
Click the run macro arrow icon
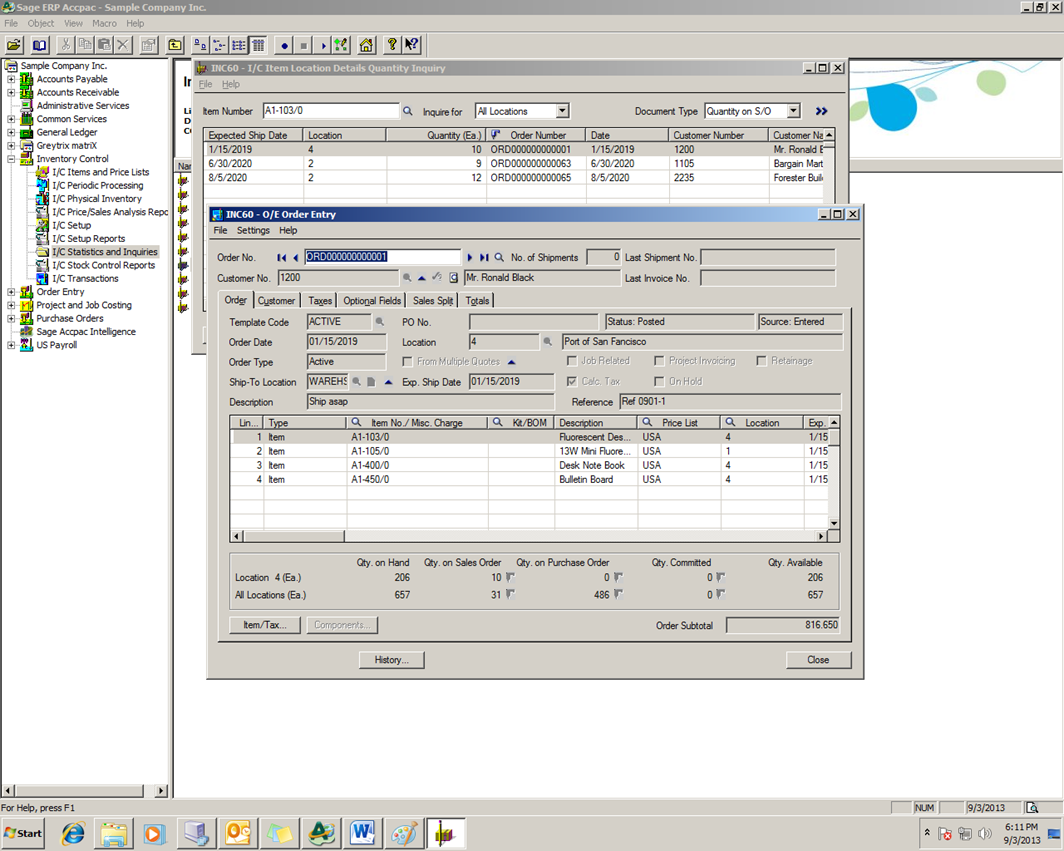(x=323, y=45)
